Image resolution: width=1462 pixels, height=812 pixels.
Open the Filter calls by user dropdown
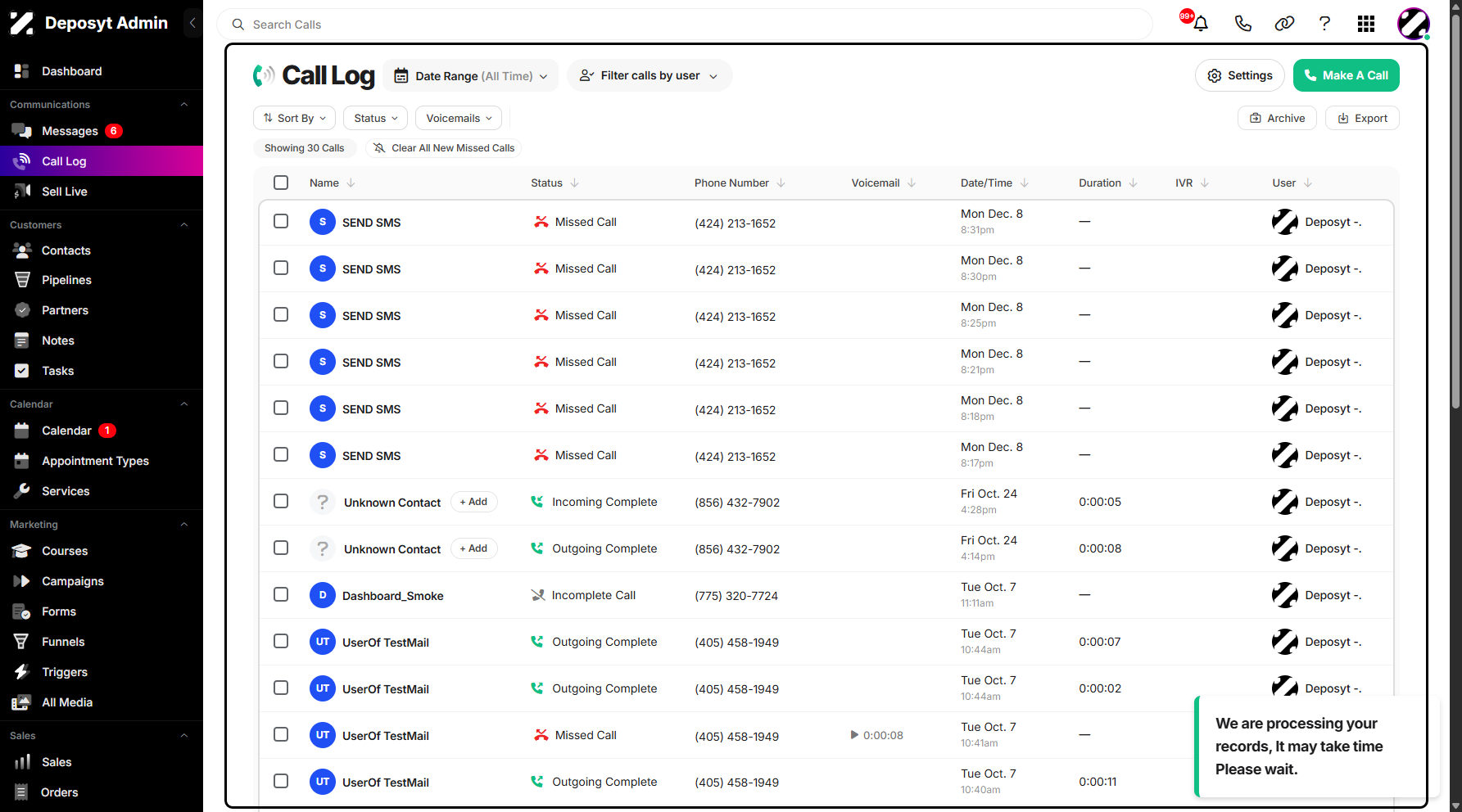(x=650, y=75)
